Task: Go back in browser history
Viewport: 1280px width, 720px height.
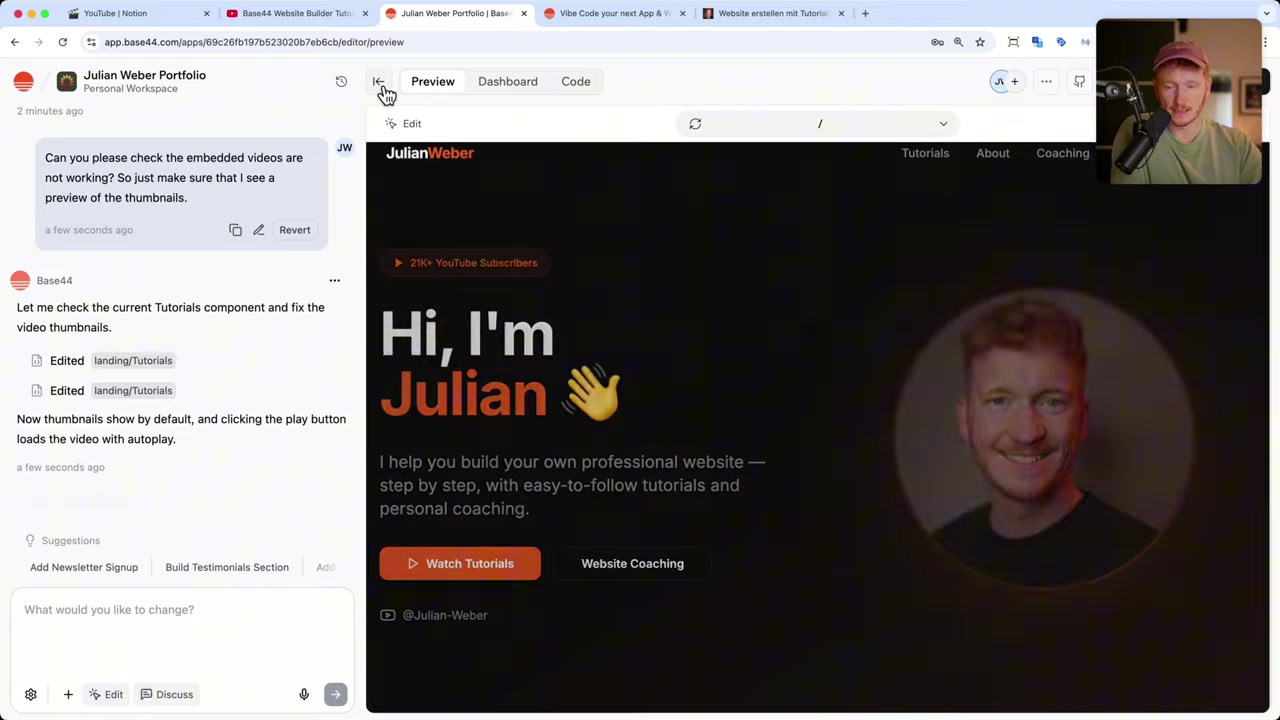Action: (15, 42)
